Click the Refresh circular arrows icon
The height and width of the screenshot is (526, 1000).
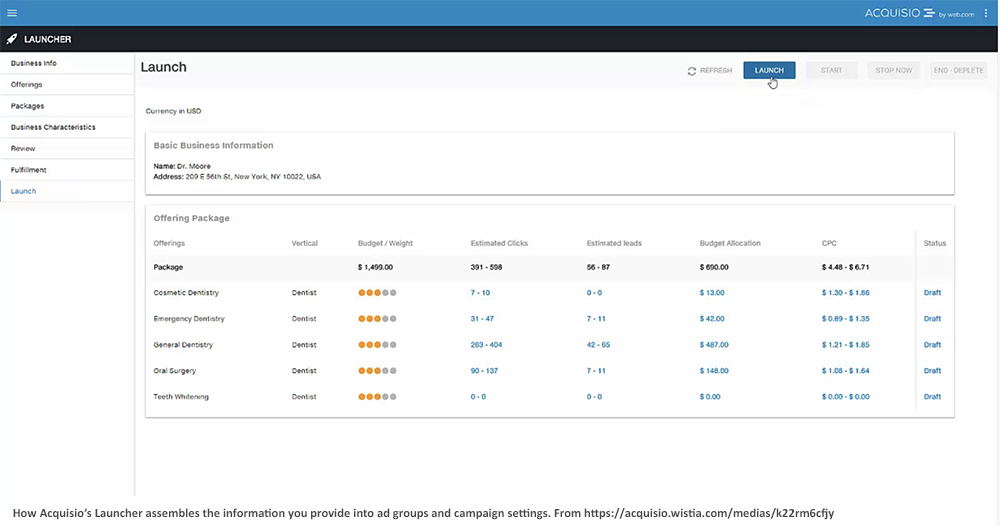pyautogui.click(x=692, y=71)
